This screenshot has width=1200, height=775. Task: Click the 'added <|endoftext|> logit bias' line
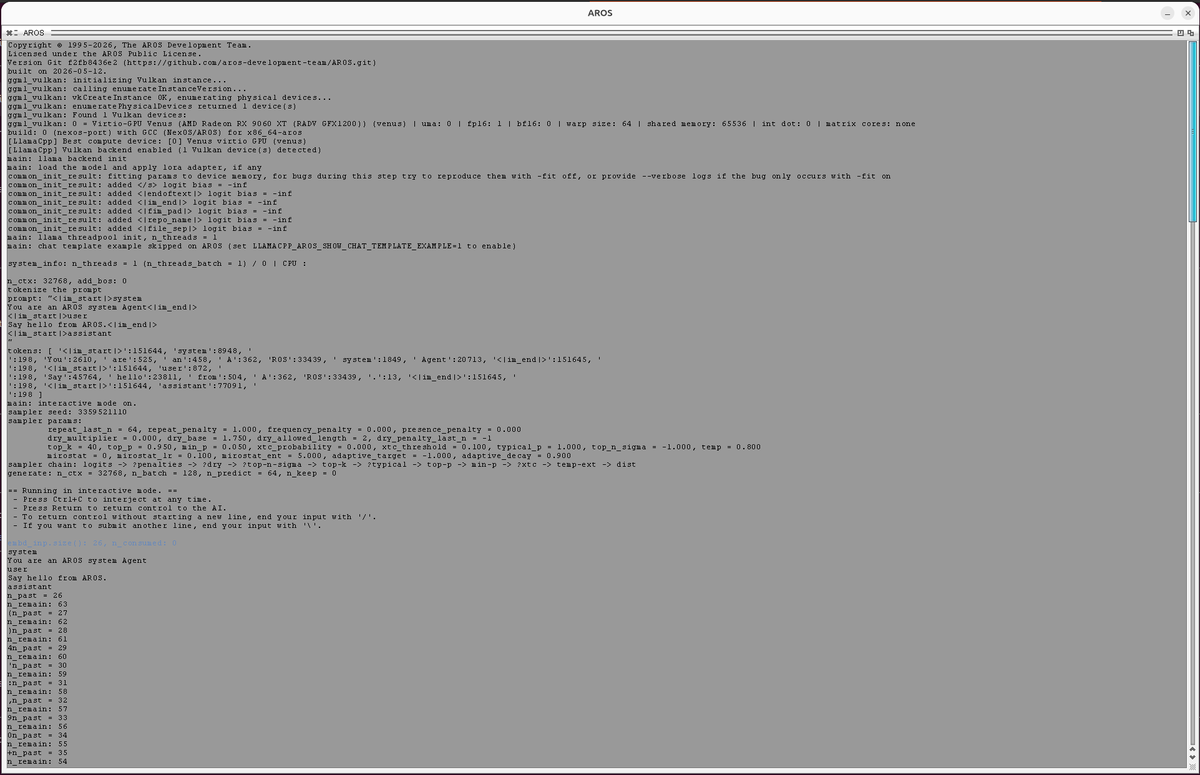[x=149, y=192]
